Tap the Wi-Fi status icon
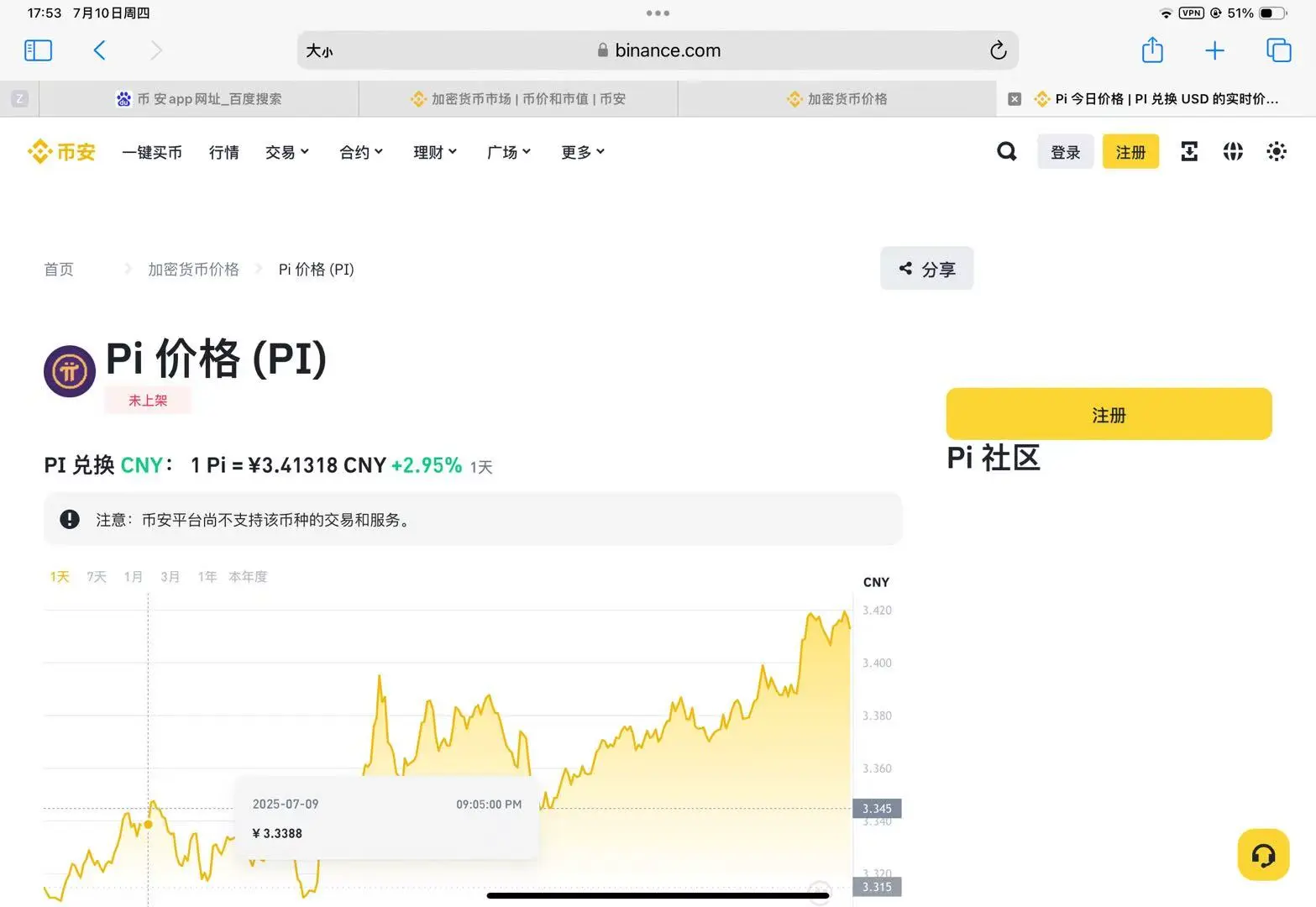The width and height of the screenshot is (1316, 907). pyautogui.click(x=1166, y=13)
